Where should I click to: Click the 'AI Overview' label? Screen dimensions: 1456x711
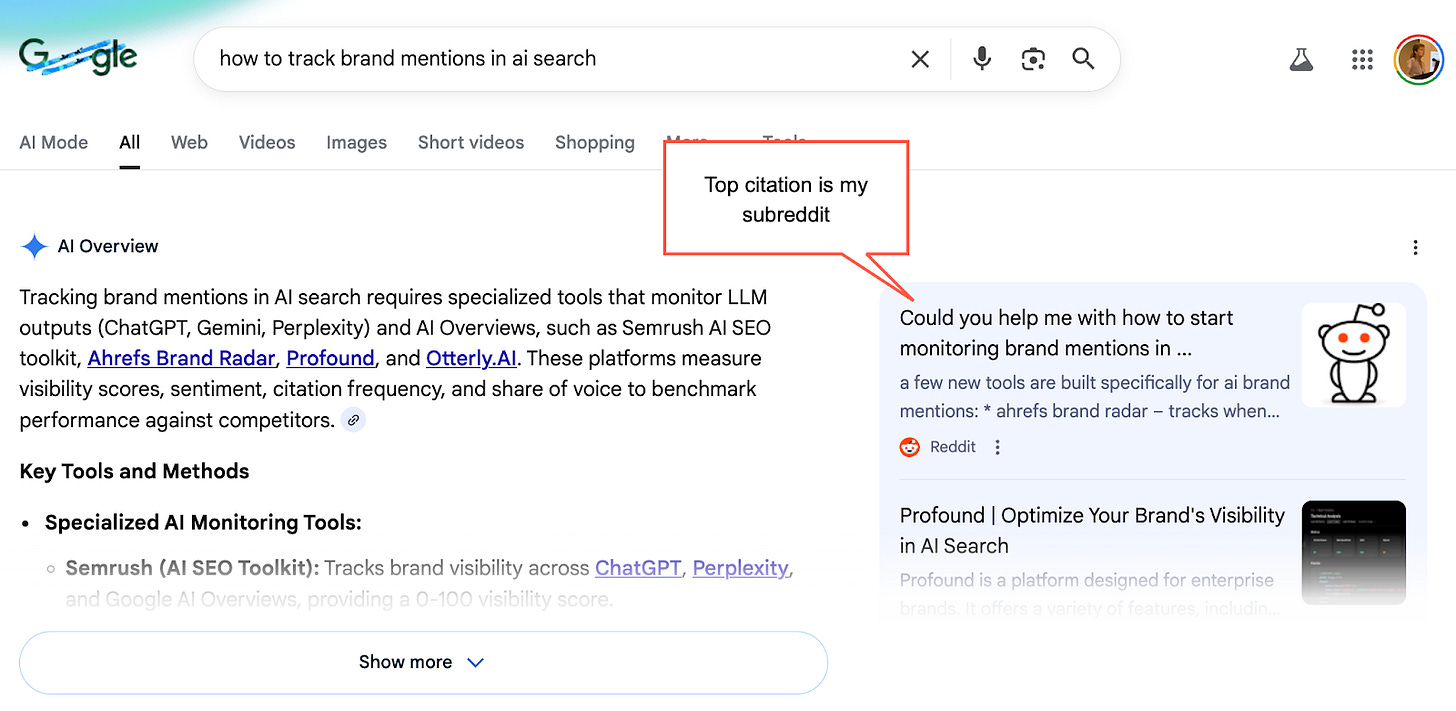pyautogui.click(x=108, y=246)
